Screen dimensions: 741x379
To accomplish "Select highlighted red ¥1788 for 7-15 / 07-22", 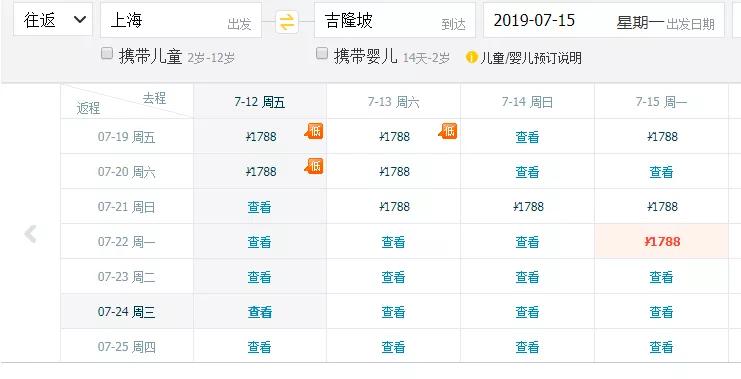I will [x=663, y=241].
